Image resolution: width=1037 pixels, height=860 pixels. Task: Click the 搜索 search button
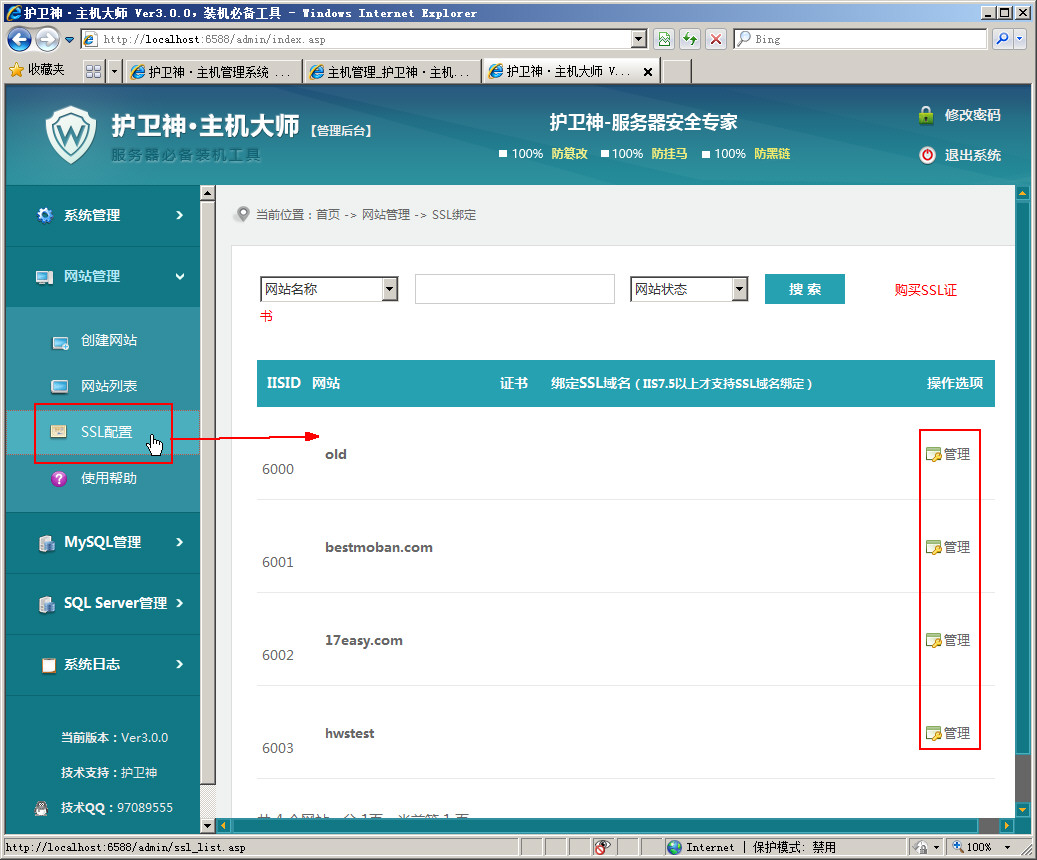(805, 289)
